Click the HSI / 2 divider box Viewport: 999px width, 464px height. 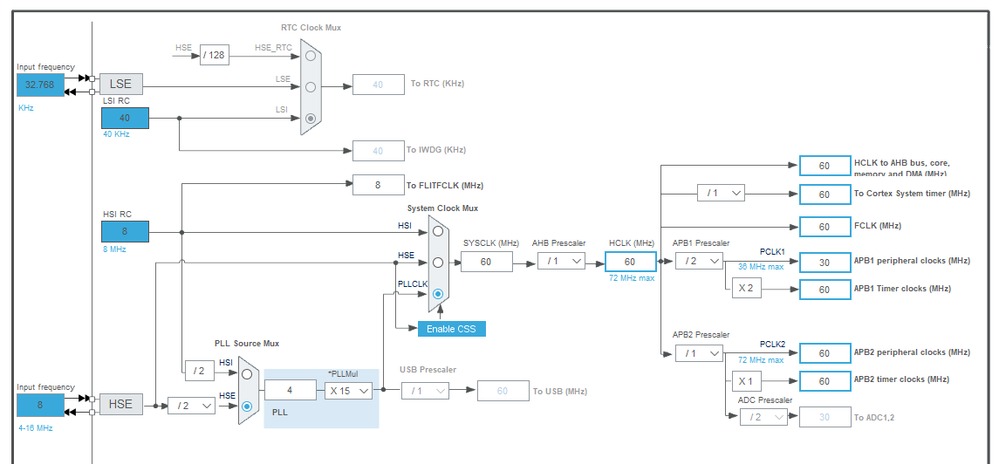200,371
